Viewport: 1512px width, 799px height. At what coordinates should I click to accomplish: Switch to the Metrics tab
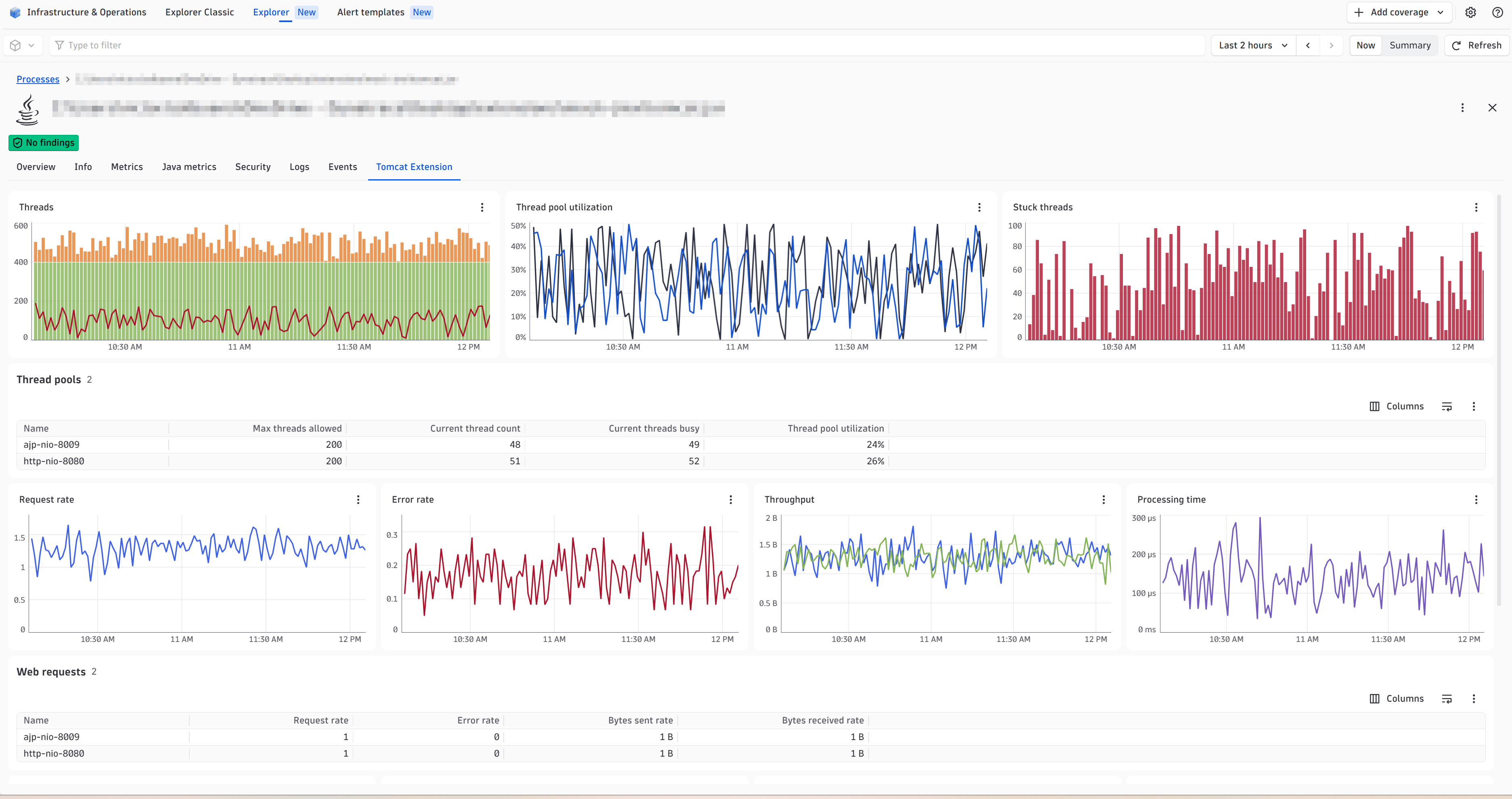(127, 167)
